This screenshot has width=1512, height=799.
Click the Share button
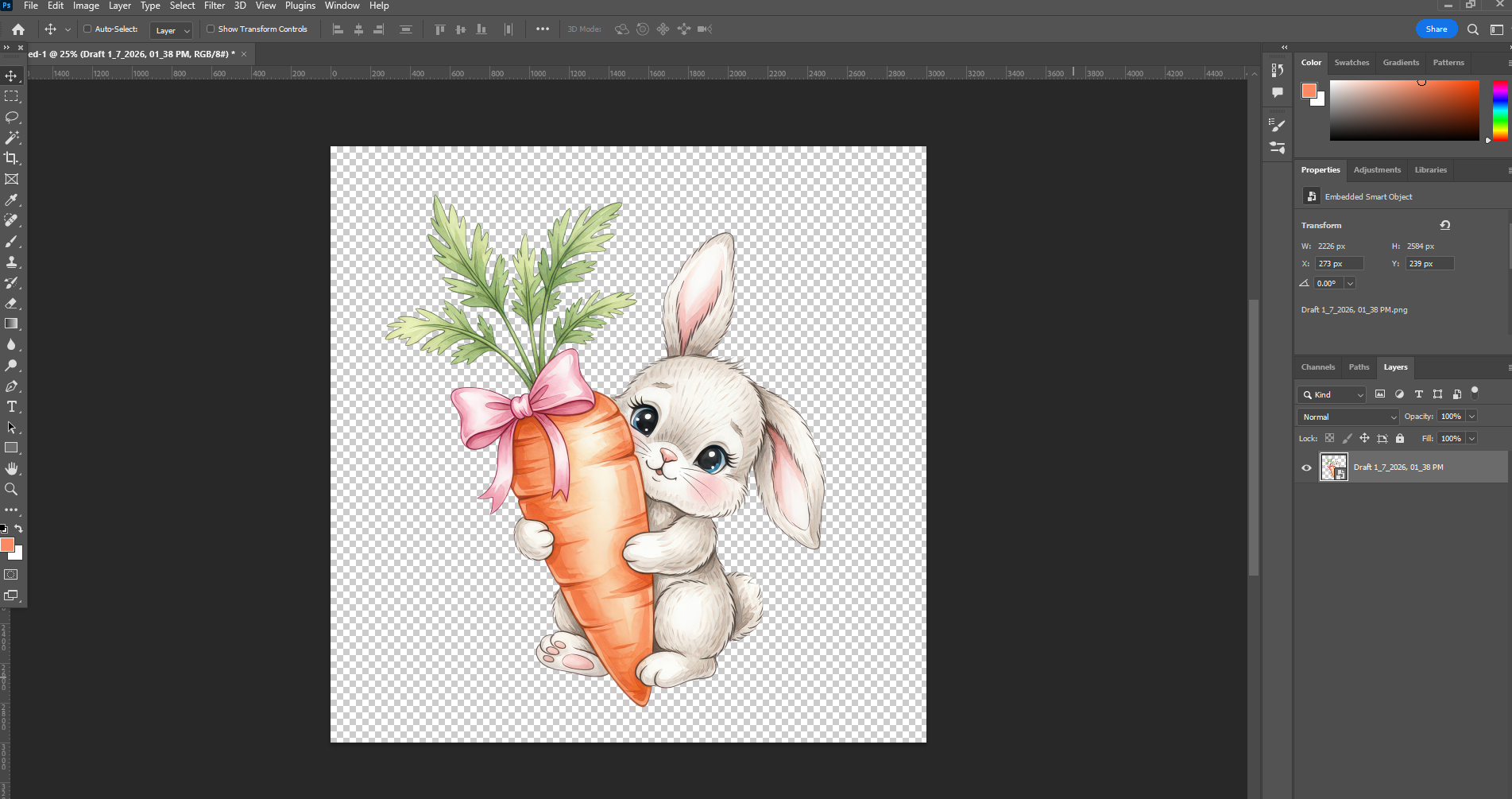pyautogui.click(x=1436, y=29)
